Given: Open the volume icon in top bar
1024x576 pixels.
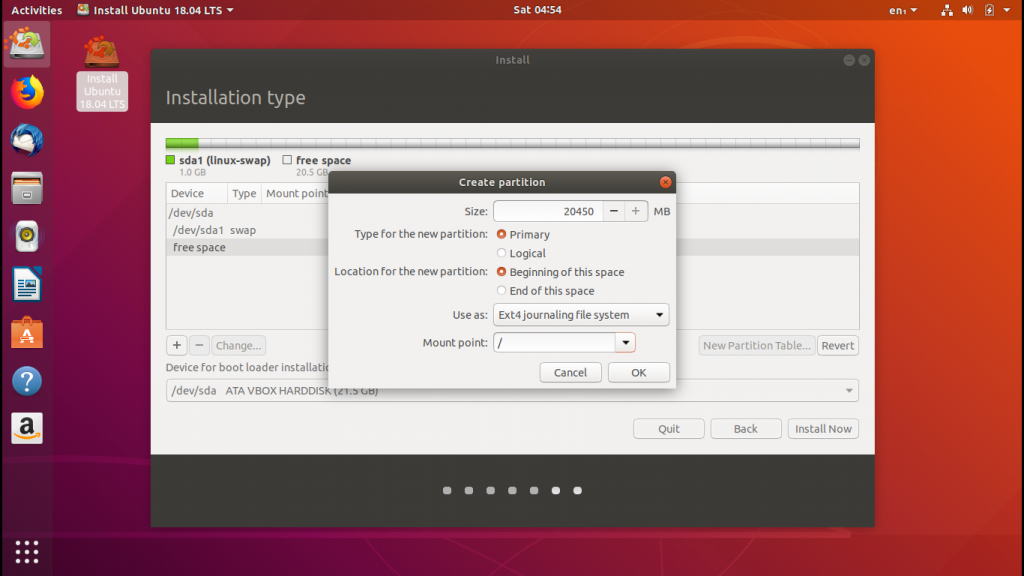Looking at the screenshot, I should pos(967,10).
